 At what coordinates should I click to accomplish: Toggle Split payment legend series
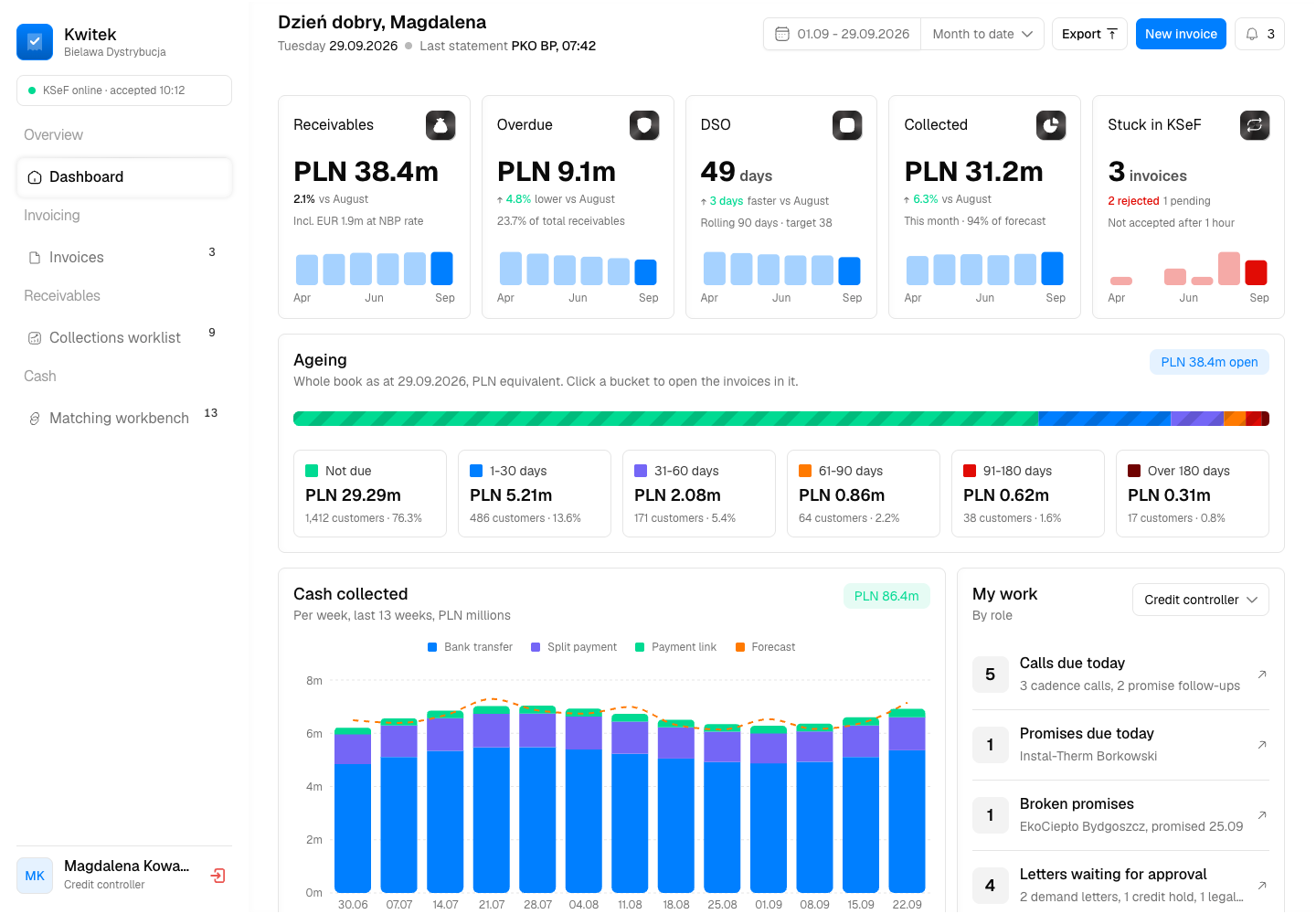[574, 647]
